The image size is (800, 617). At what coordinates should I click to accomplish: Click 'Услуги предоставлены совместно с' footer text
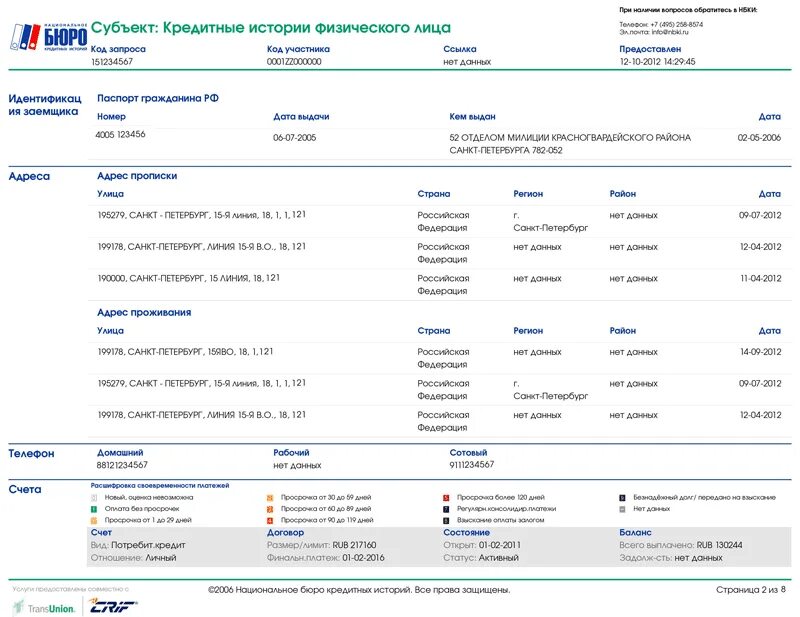tap(70, 589)
